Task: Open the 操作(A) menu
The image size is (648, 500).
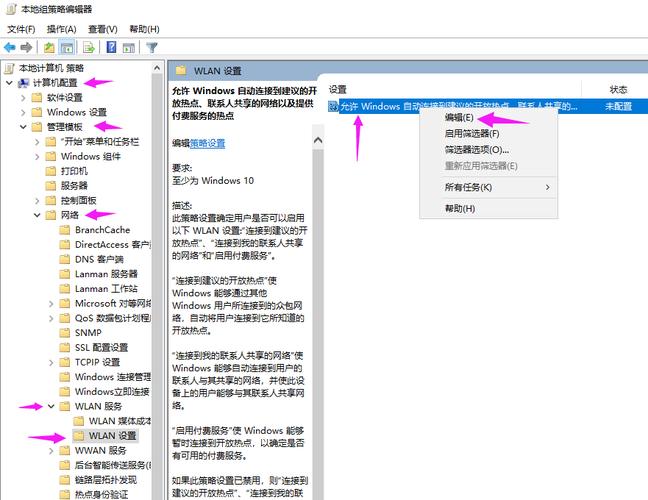Action: click(62, 29)
